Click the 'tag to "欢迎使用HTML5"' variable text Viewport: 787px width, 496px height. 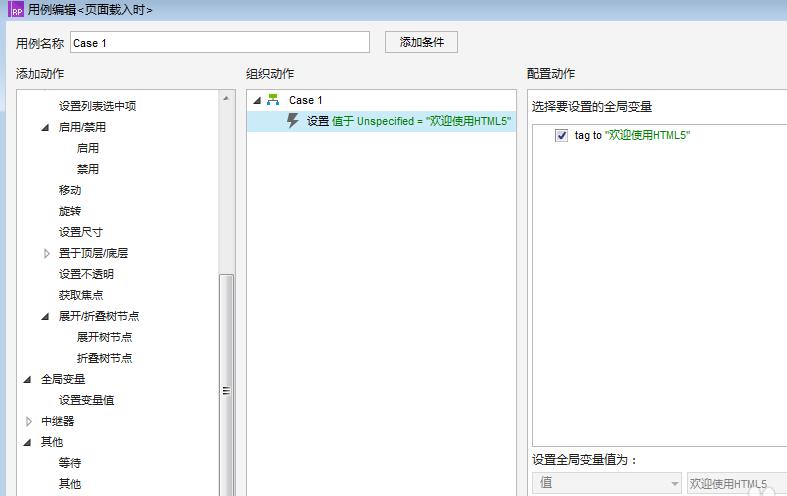[632, 136]
